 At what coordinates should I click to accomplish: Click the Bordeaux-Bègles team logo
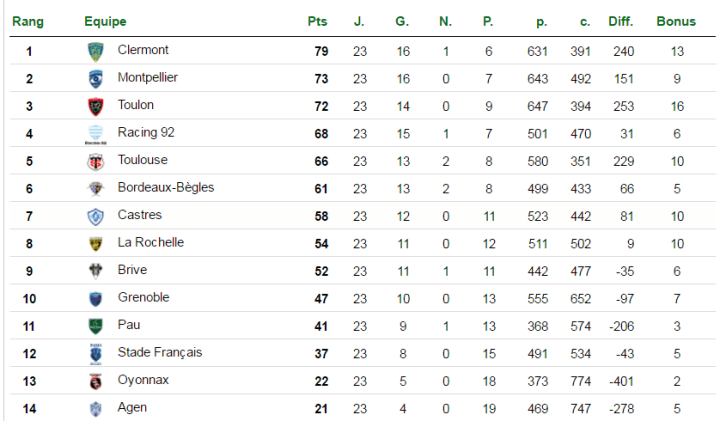click(96, 189)
